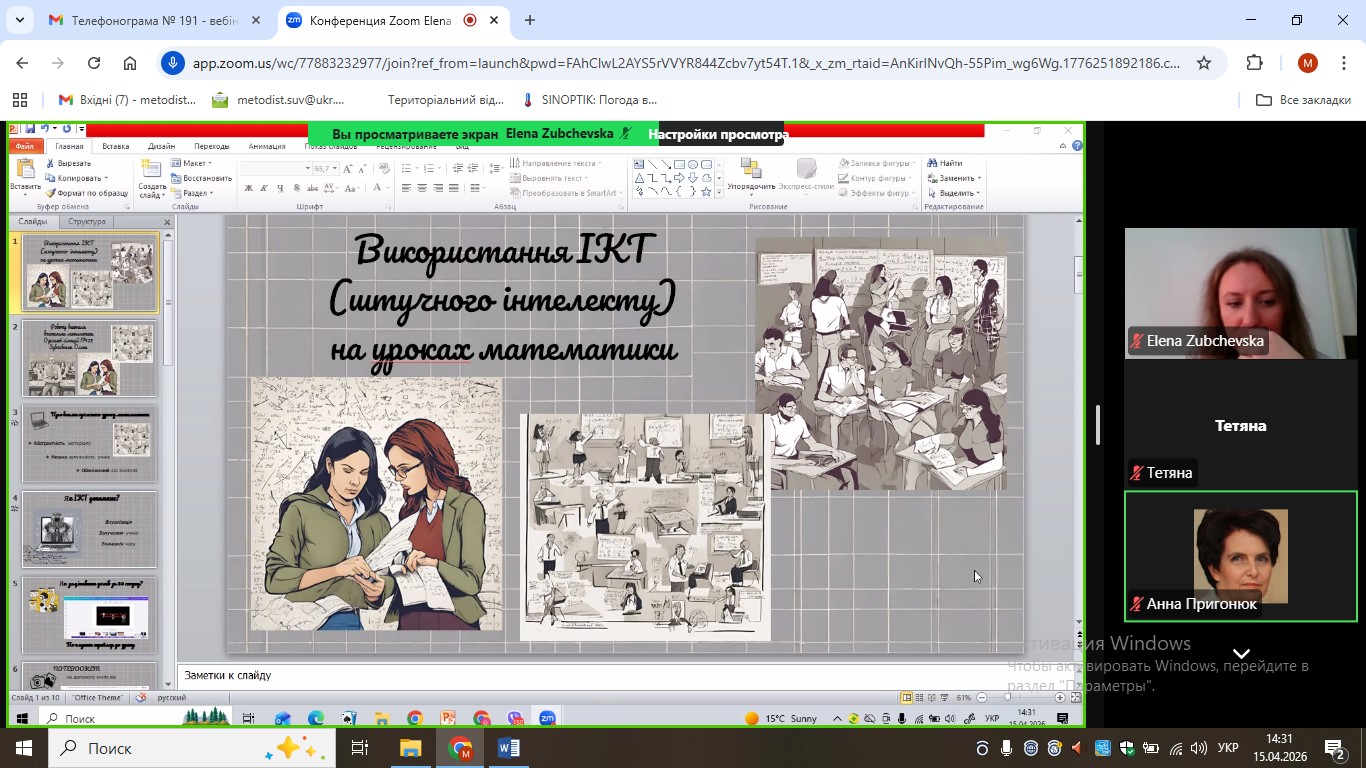Open Task View on the Windows taskbar
The height and width of the screenshot is (768, 1366).
[359, 748]
